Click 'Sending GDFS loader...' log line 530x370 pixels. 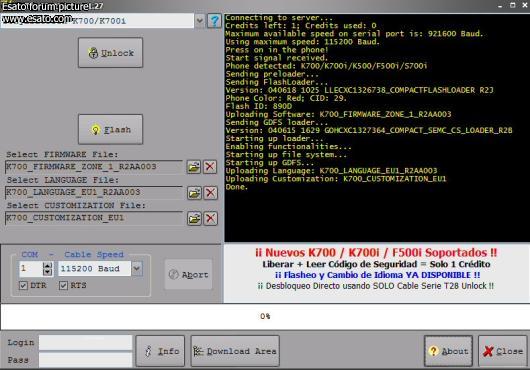tap(277, 122)
